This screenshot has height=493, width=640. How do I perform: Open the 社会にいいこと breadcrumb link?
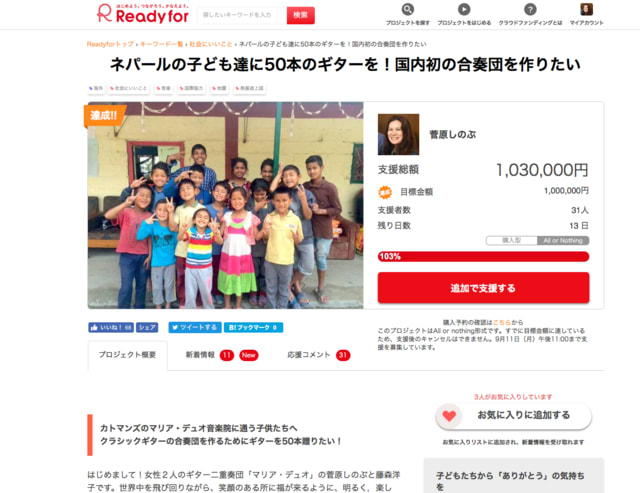pyautogui.click(x=211, y=44)
